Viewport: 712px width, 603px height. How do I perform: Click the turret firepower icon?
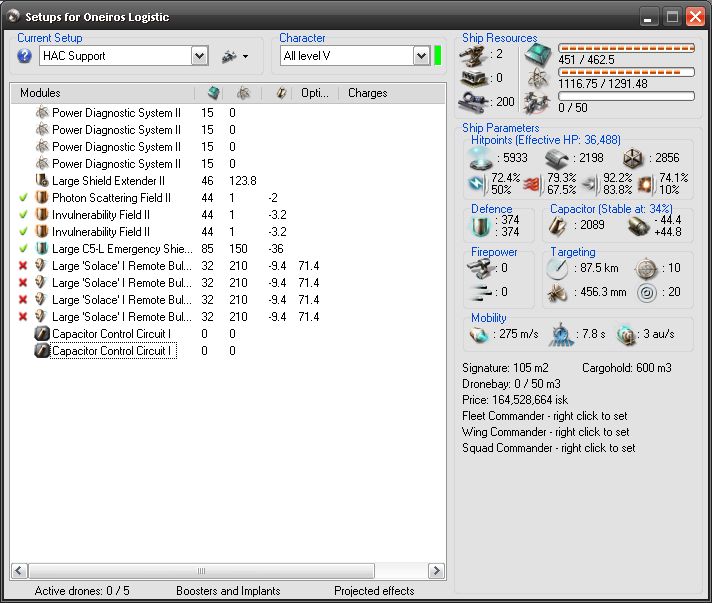481,268
